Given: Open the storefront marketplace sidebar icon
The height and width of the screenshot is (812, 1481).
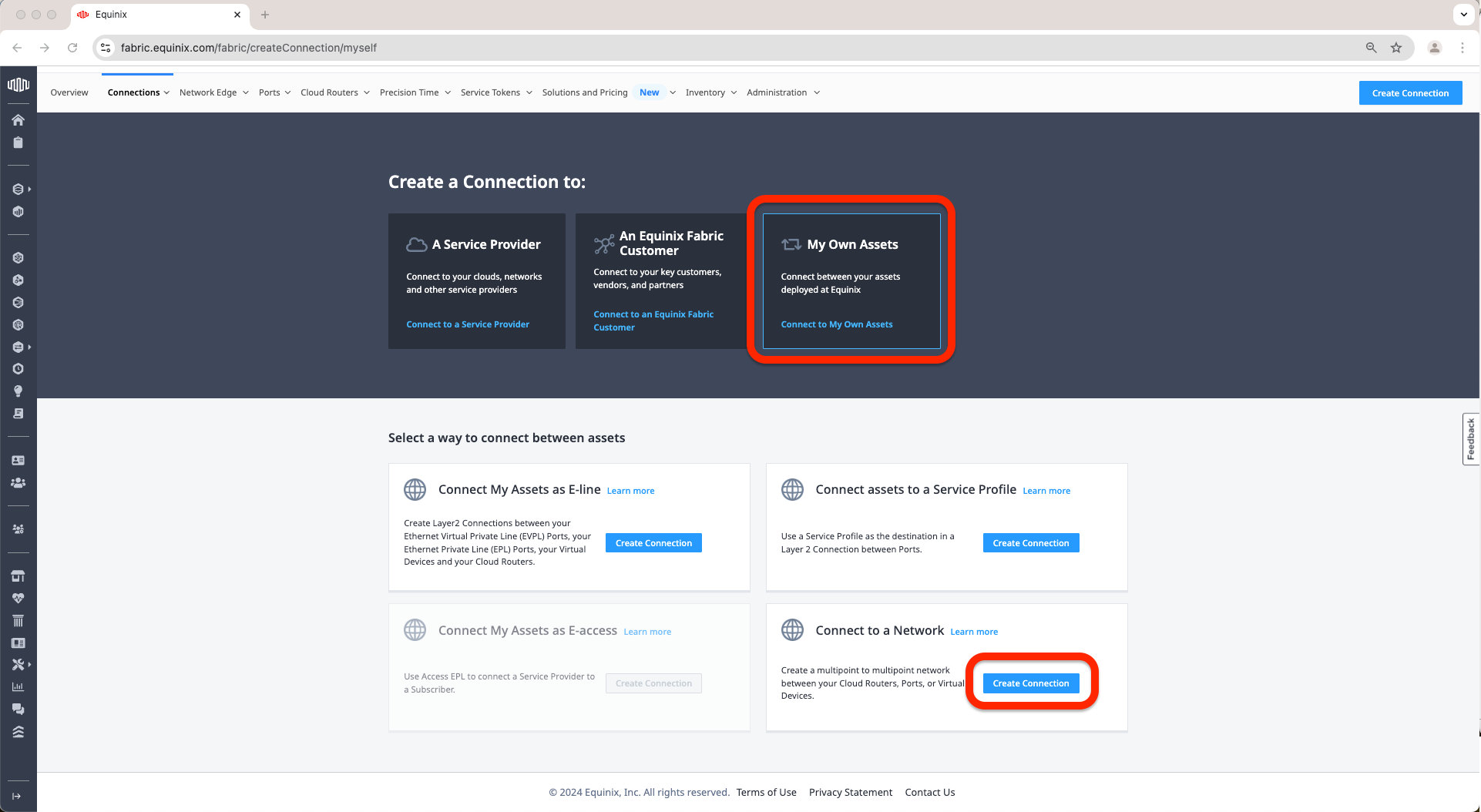Looking at the screenshot, I should tap(18, 576).
